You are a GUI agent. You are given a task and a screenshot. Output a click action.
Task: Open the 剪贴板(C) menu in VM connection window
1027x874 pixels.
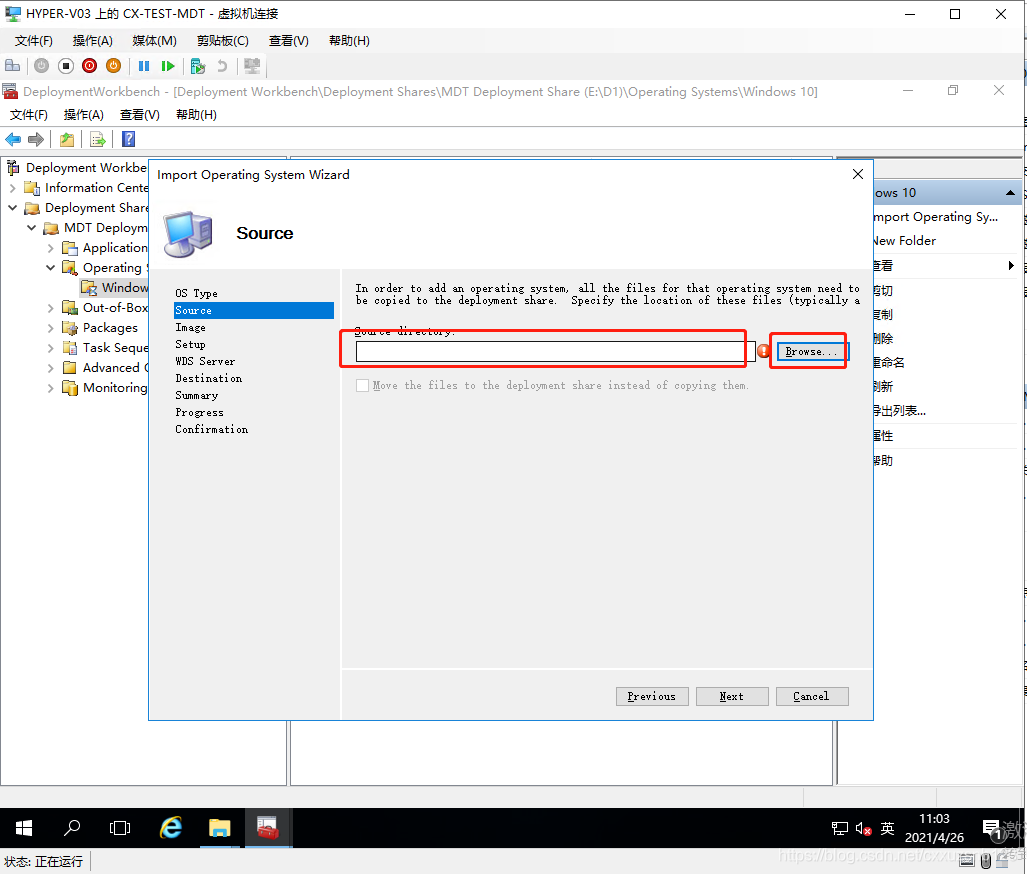tap(223, 41)
